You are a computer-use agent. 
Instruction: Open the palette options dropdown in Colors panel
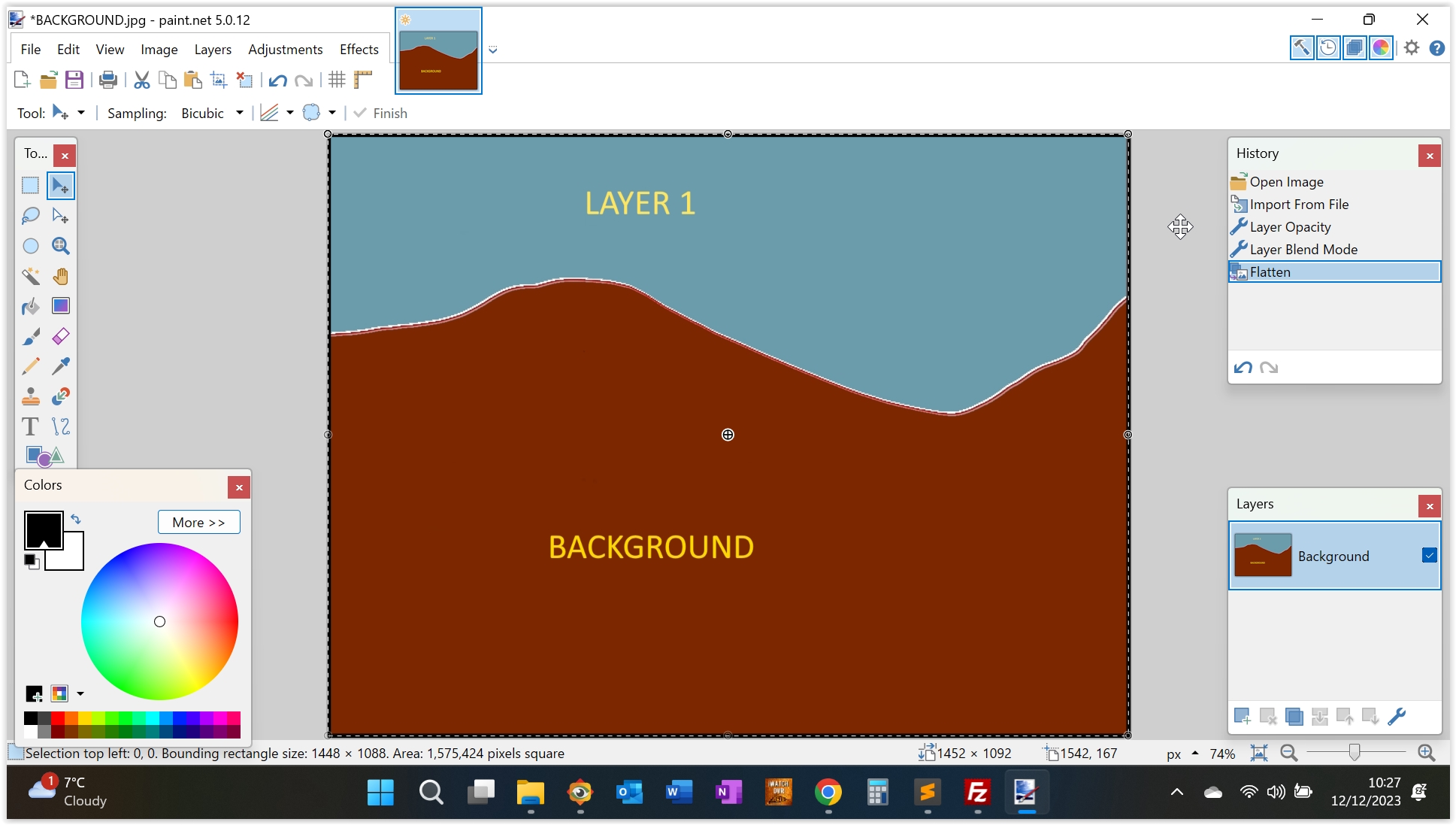point(80,693)
